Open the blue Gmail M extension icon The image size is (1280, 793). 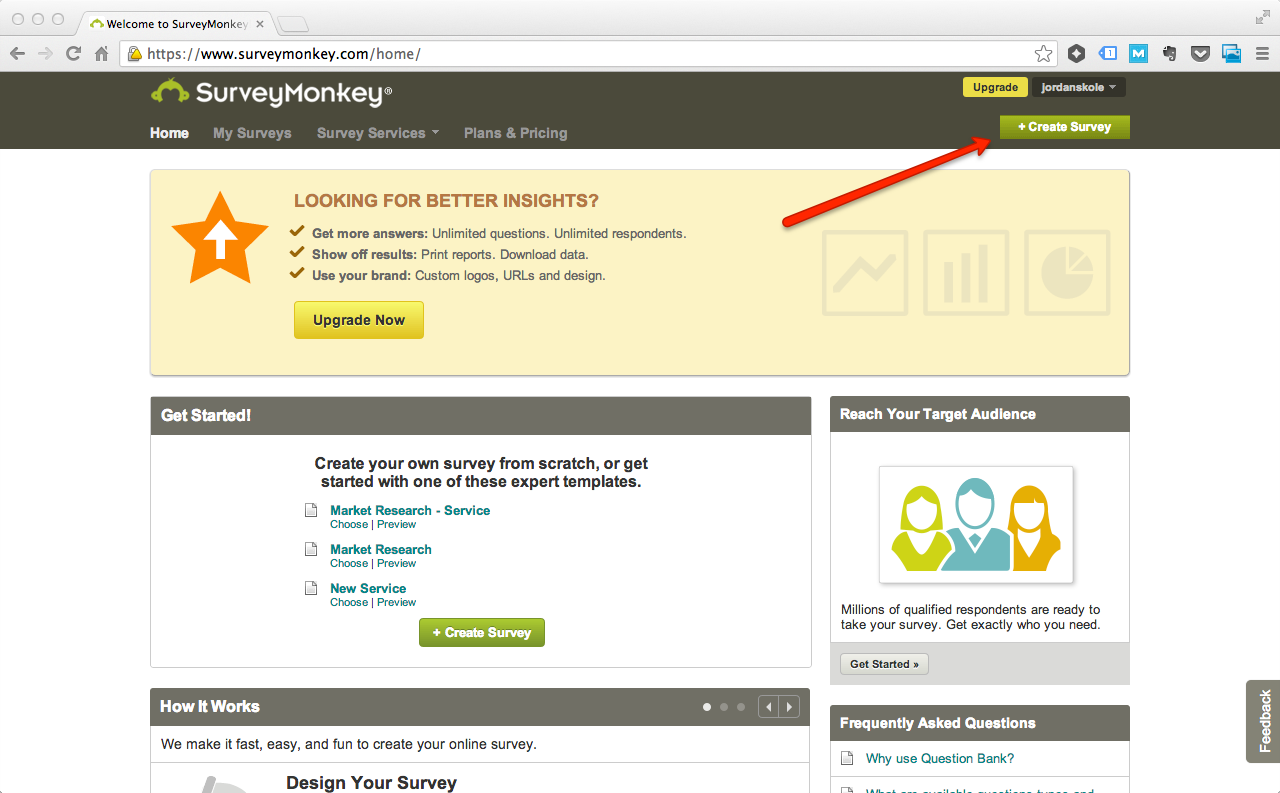point(1138,53)
